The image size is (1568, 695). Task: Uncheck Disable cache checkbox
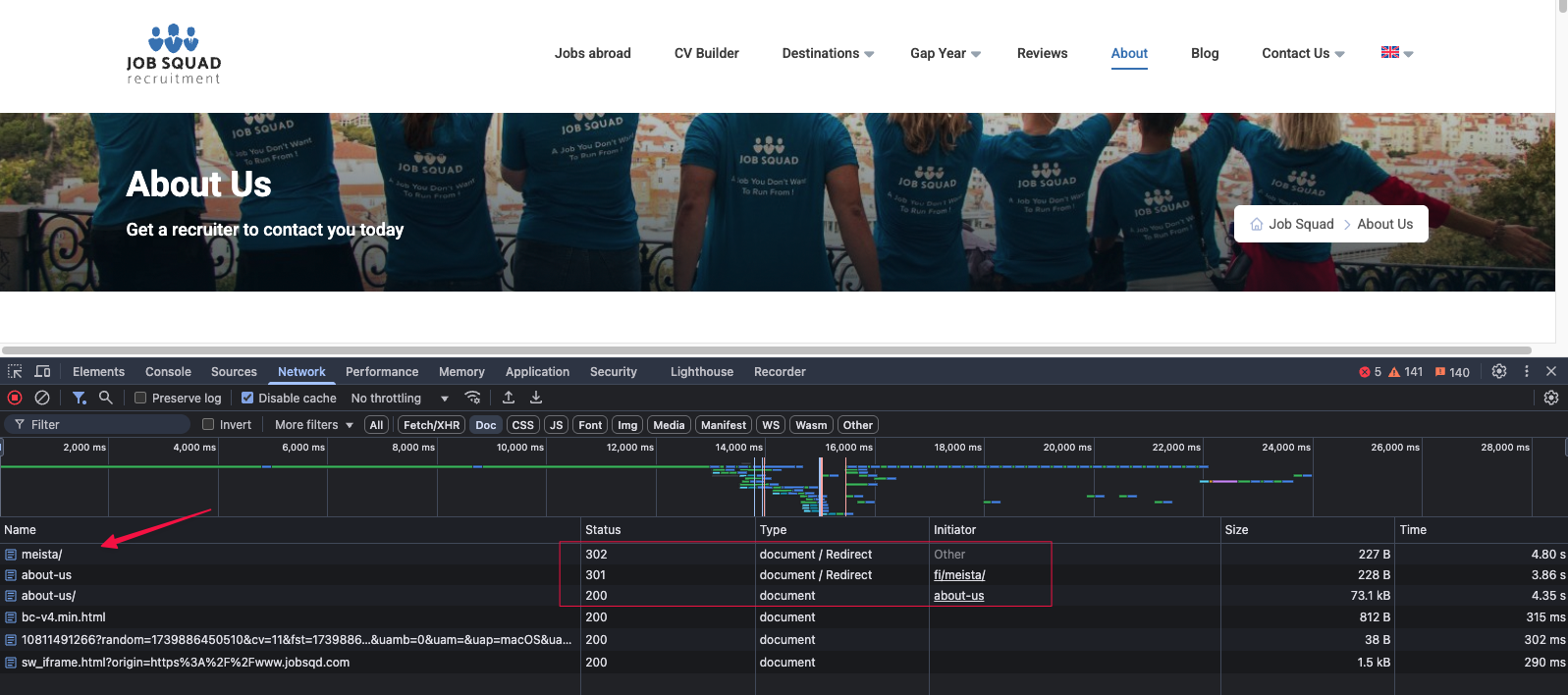(x=247, y=398)
